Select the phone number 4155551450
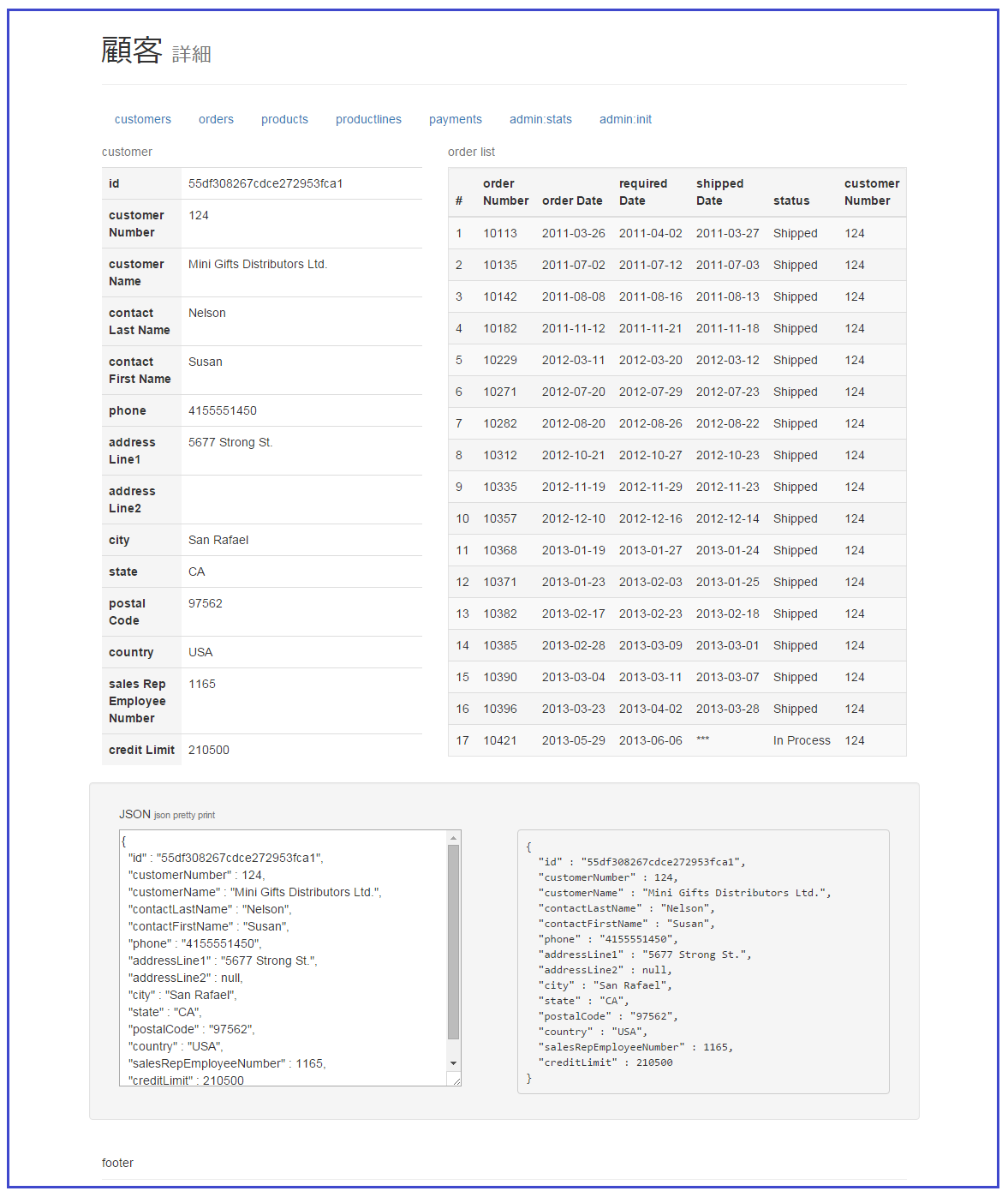 (x=221, y=410)
